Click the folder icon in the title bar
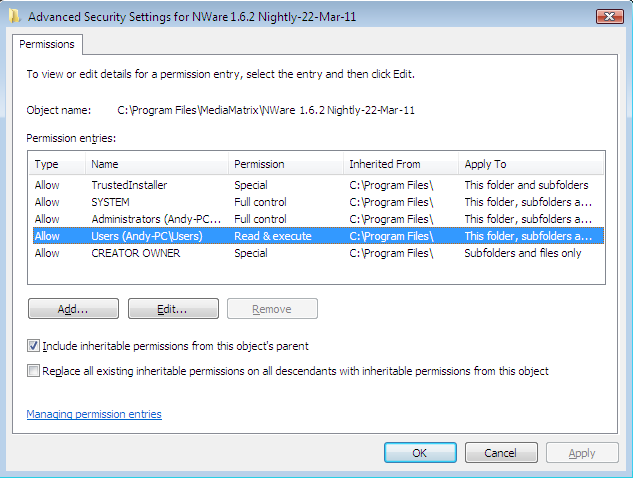 [x=14, y=16]
